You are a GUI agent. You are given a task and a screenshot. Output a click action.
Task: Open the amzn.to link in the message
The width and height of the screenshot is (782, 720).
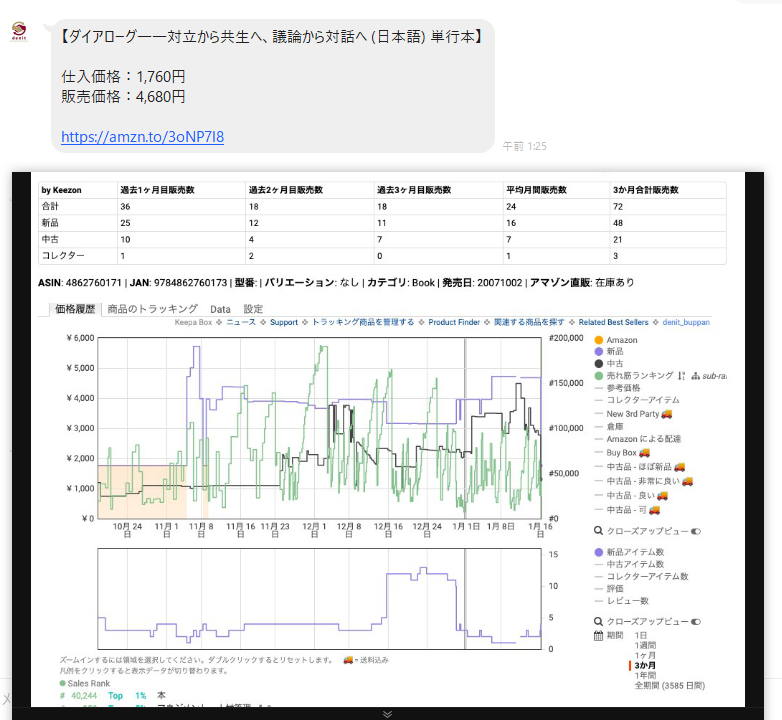coord(142,137)
